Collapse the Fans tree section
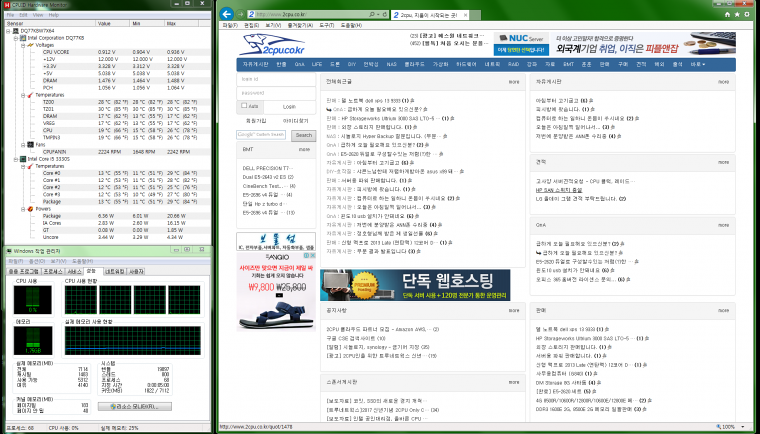 (23, 145)
